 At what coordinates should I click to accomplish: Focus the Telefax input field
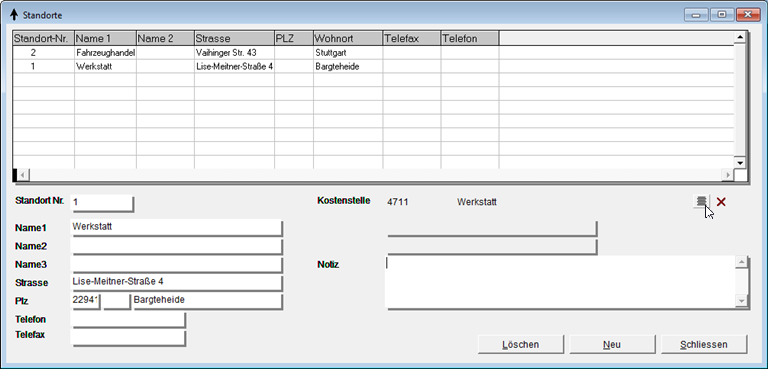click(128, 338)
